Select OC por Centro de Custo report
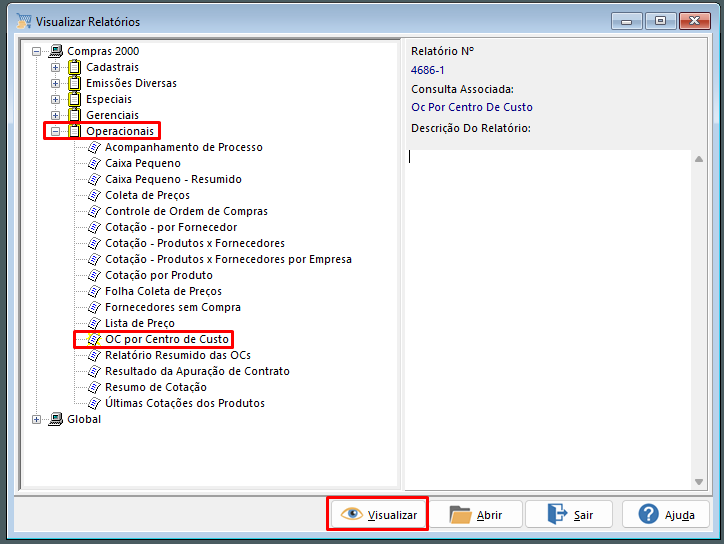 click(x=167, y=339)
